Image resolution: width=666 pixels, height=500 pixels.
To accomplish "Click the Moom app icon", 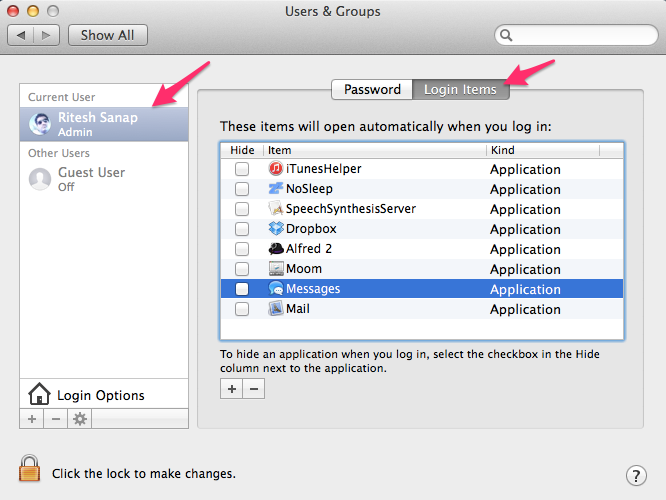I will (x=276, y=268).
